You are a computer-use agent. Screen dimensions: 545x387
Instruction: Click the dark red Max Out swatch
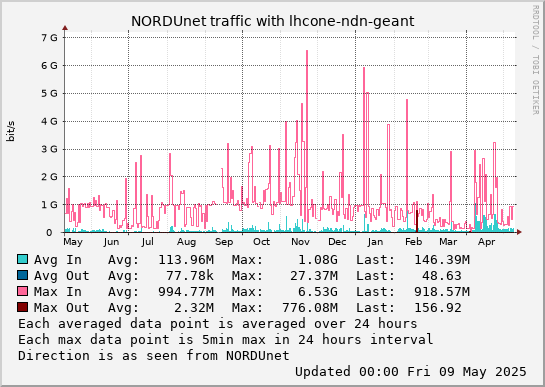pos(23,307)
